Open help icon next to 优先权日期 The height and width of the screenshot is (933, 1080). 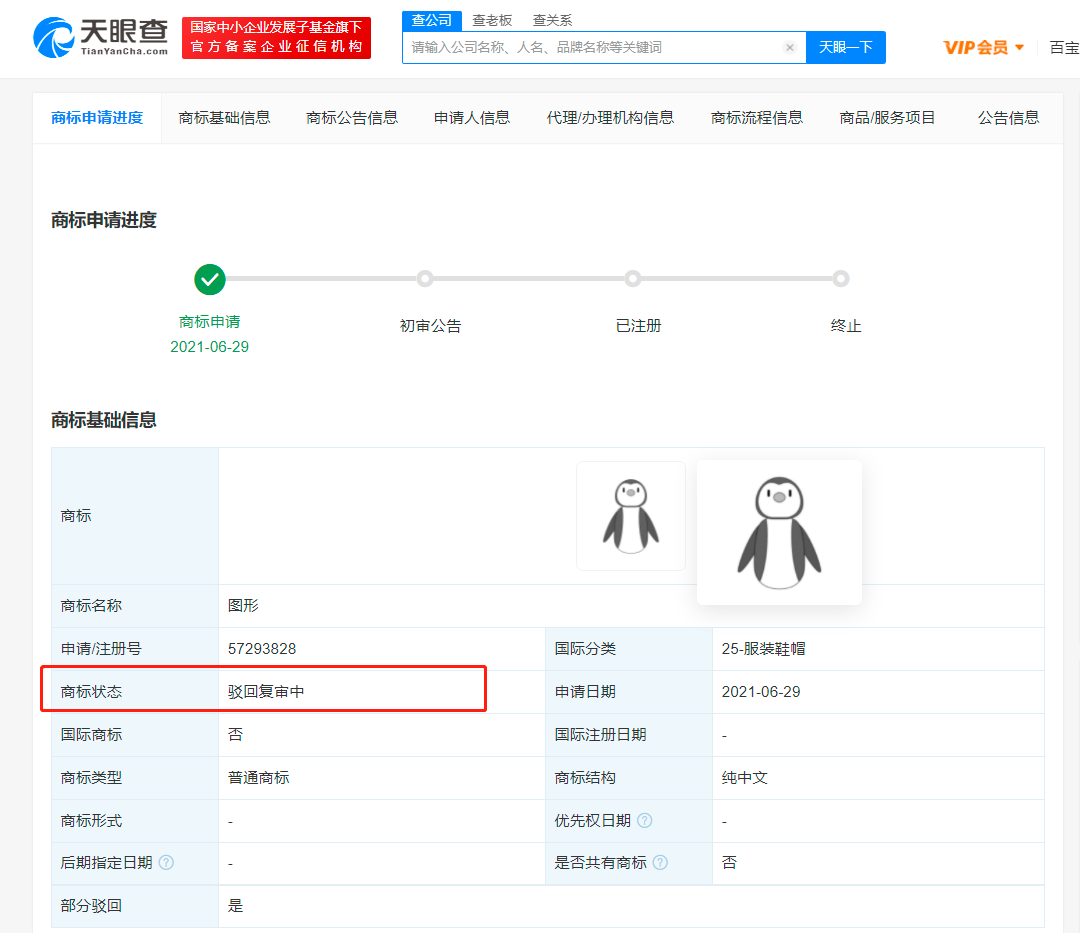645,820
